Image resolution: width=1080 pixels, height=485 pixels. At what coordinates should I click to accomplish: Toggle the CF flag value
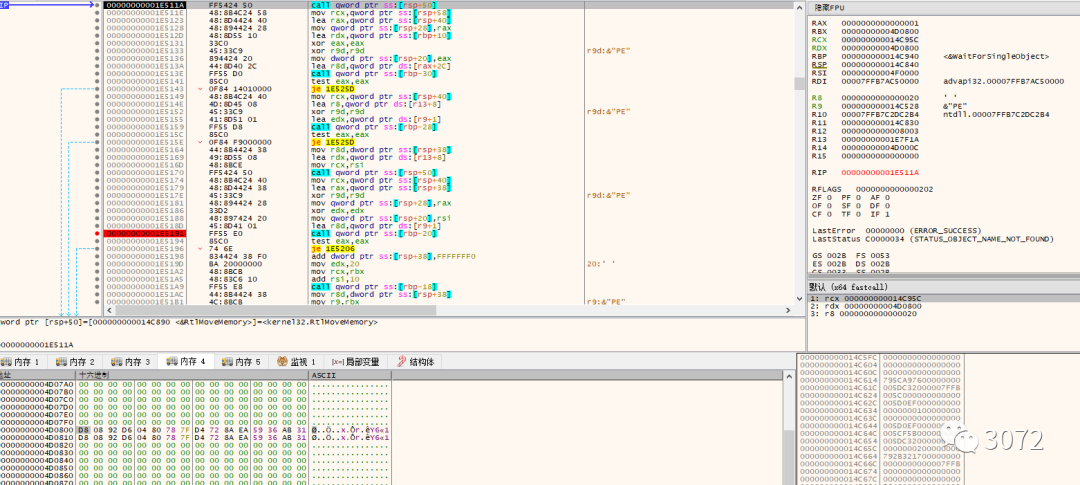point(827,214)
